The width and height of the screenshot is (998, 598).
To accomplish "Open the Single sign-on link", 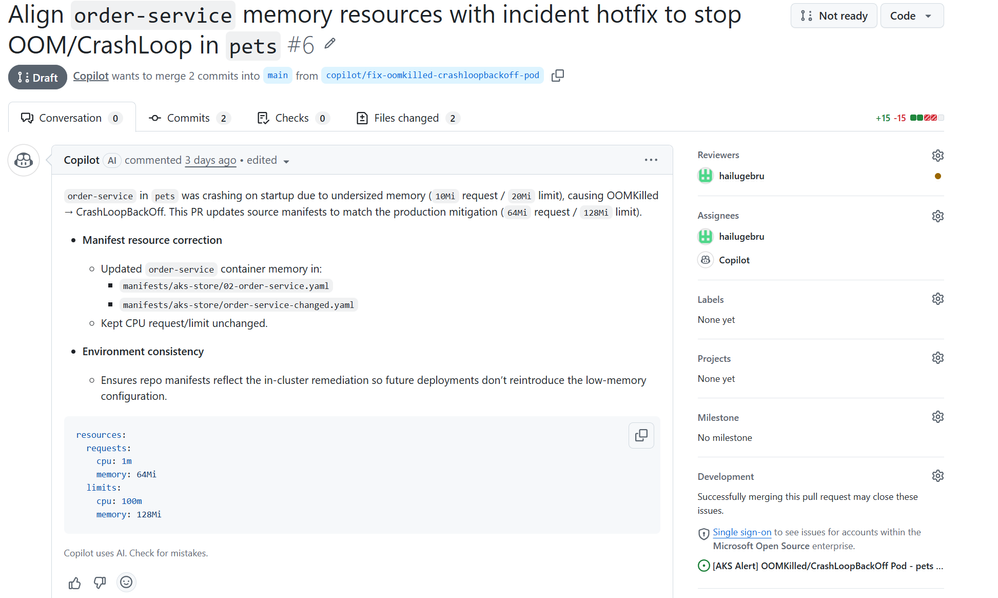I will click(x=742, y=532).
